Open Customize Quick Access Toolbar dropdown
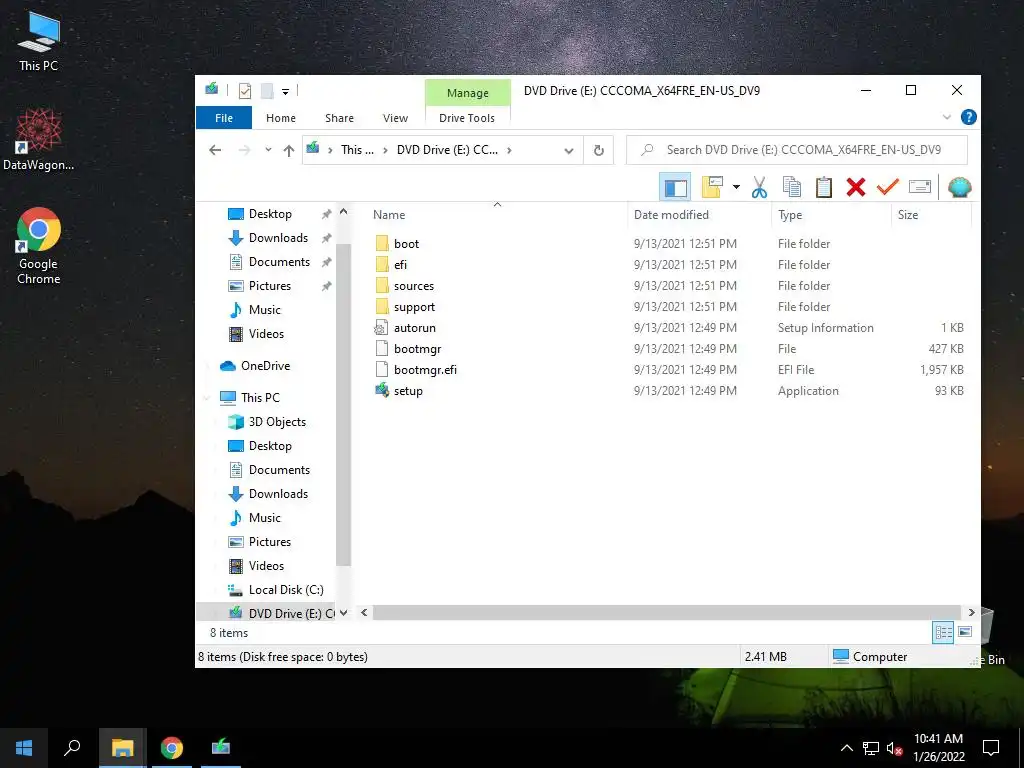This screenshot has height=768, width=1024. point(285,91)
